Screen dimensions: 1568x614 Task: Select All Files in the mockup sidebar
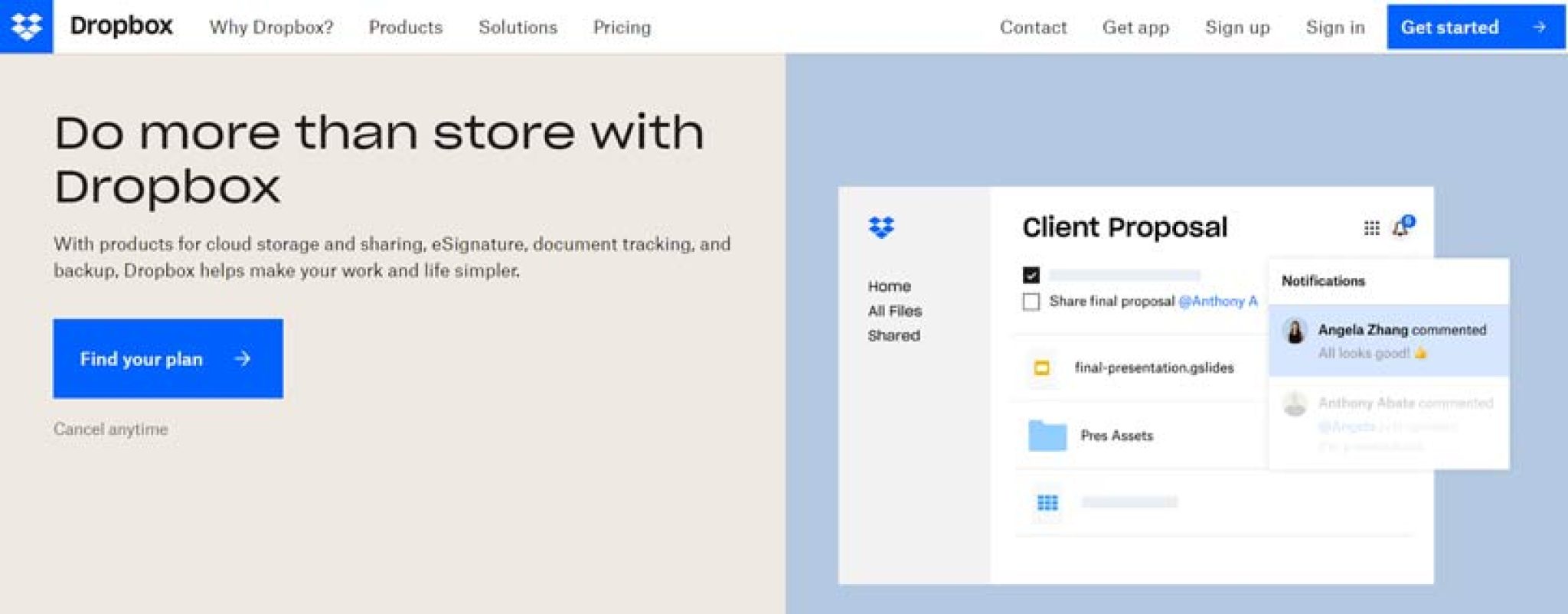[894, 311]
